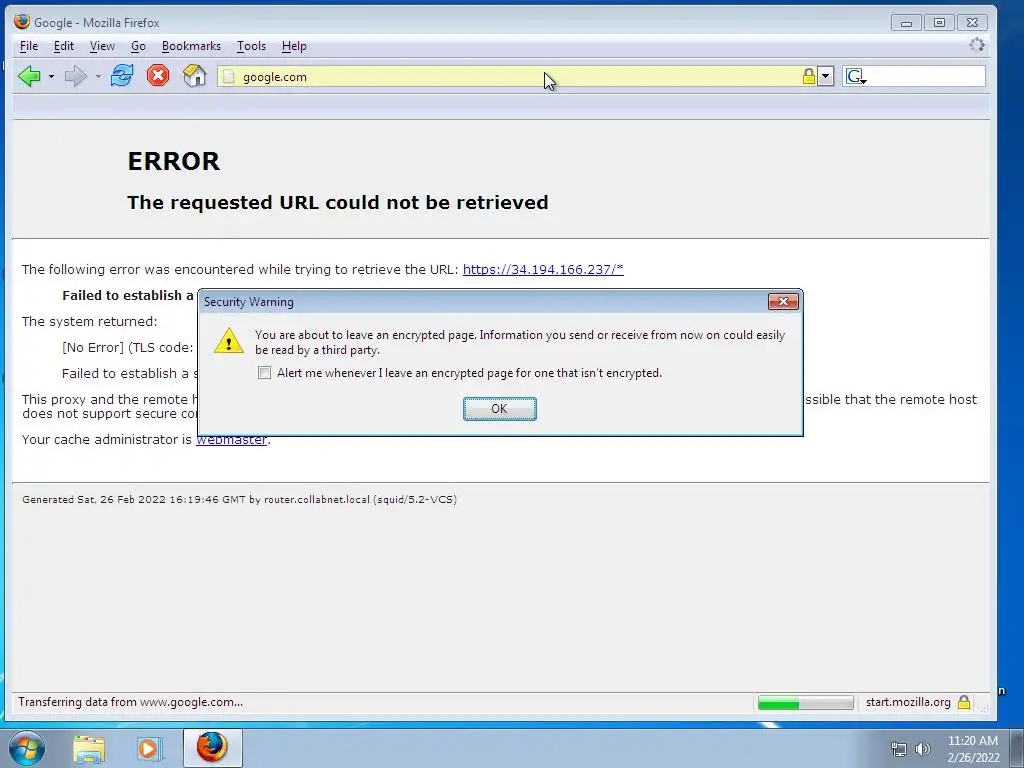Tick 'Alert me whenever I leave' checkbox
The image size is (1024, 768).
264,373
